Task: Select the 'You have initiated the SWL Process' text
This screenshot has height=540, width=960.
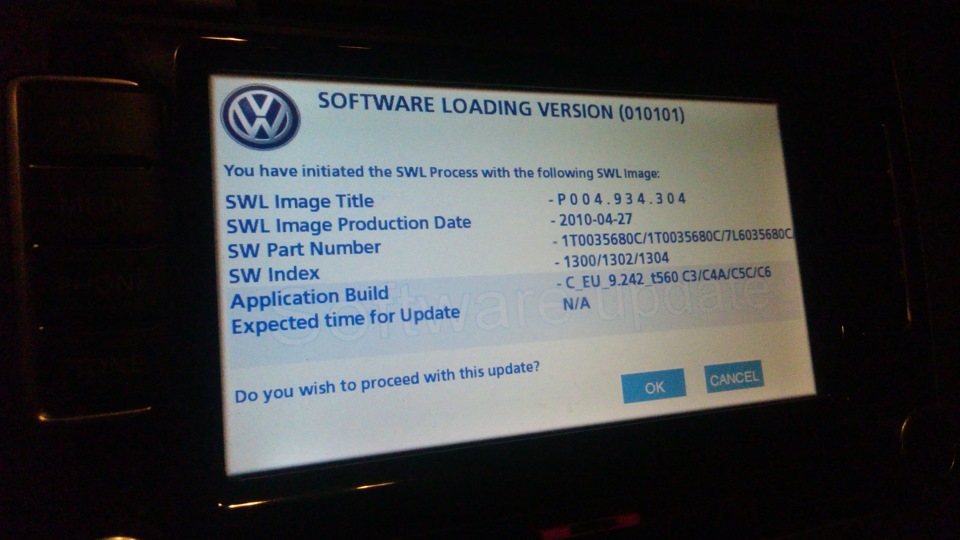Action: (x=441, y=171)
